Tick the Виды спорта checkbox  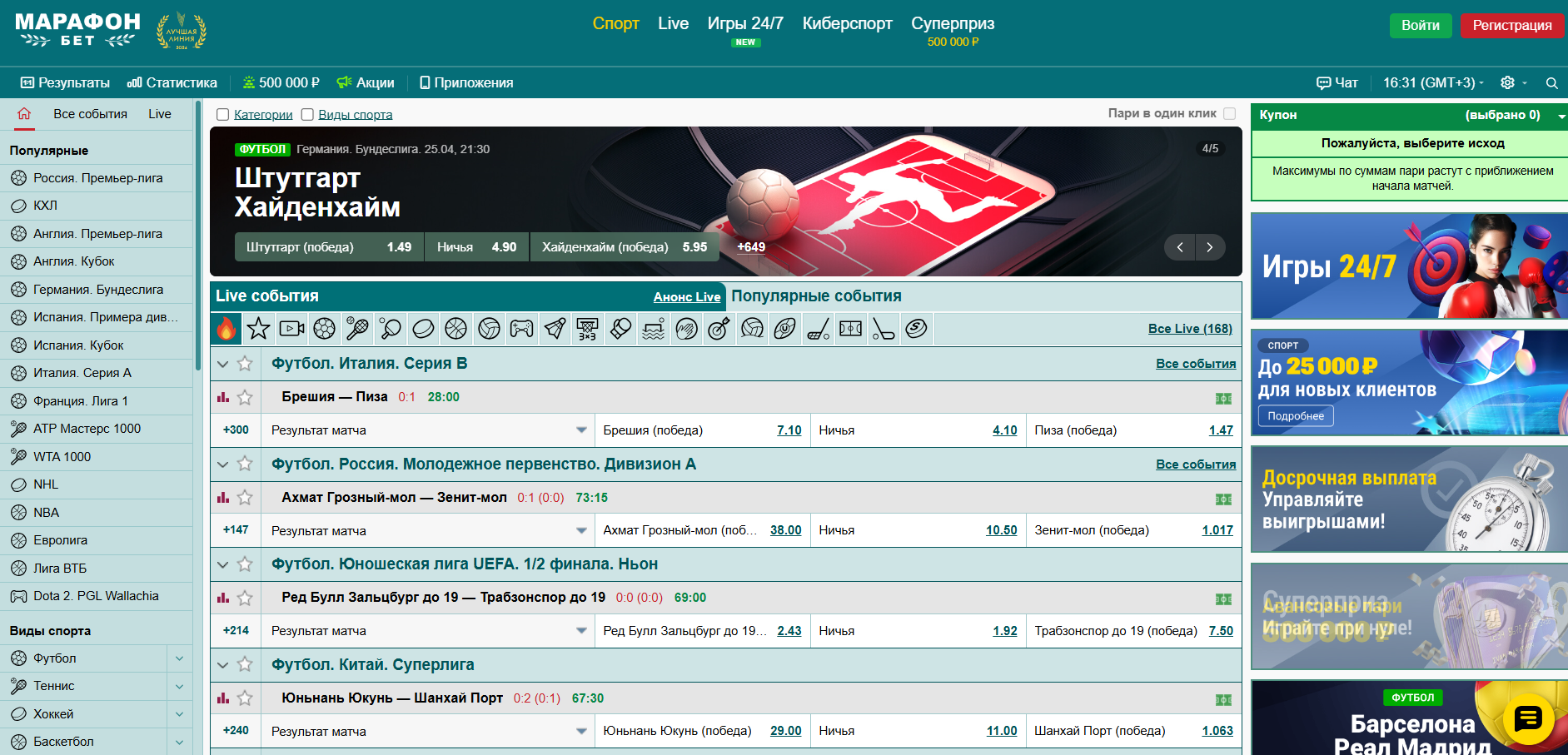point(307,115)
